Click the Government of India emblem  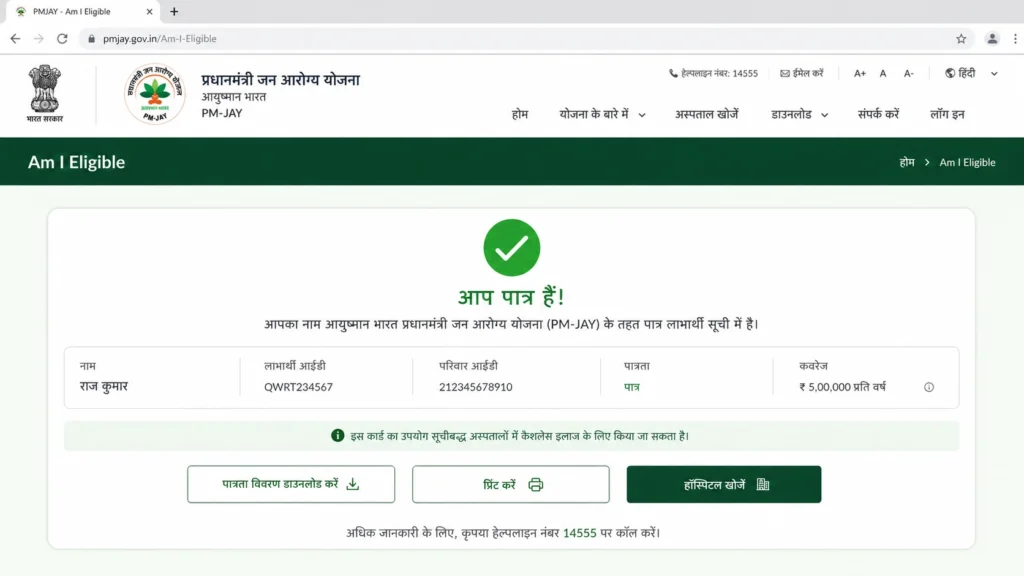point(44,93)
